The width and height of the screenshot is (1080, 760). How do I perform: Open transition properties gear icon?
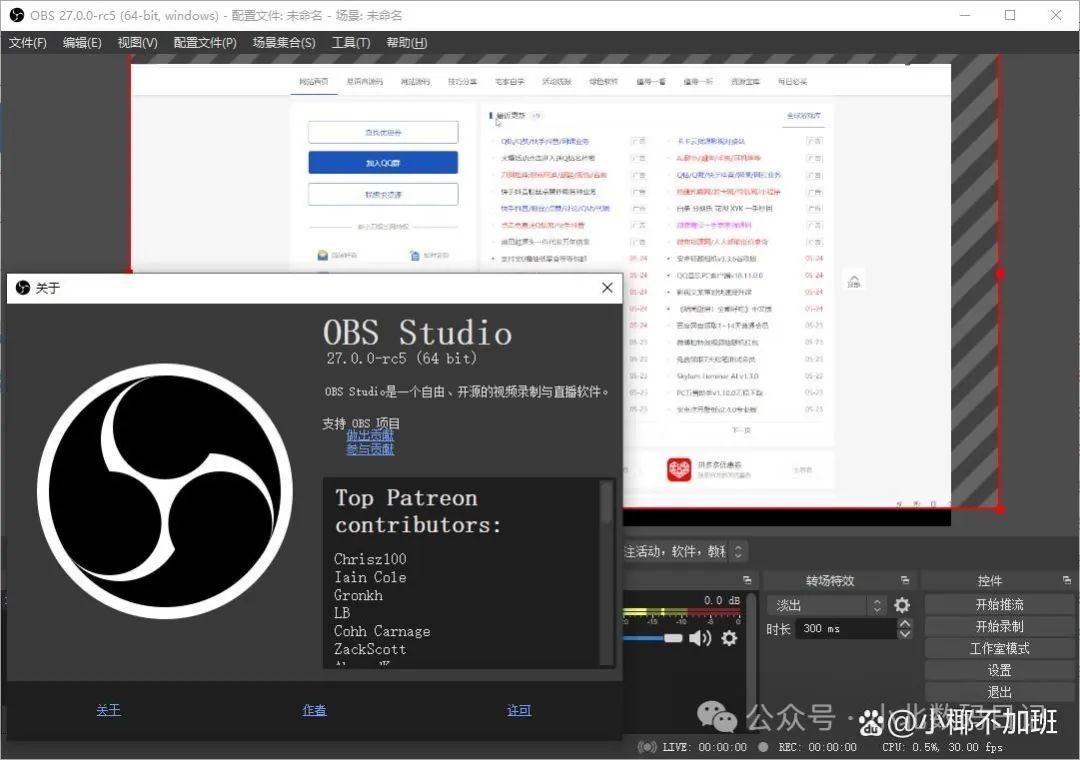click(902, 605)
